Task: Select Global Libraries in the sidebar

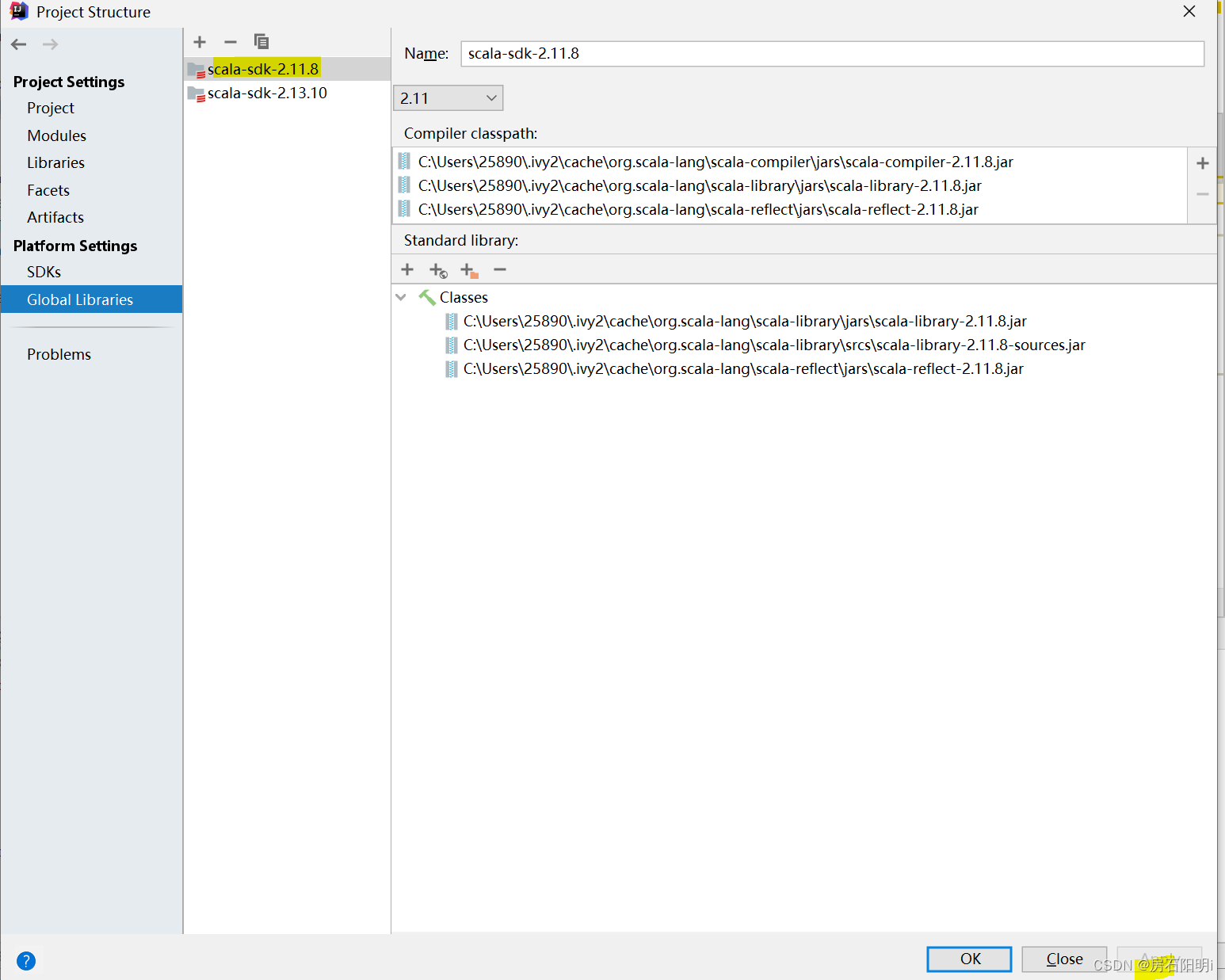Action: coord(79,299)
